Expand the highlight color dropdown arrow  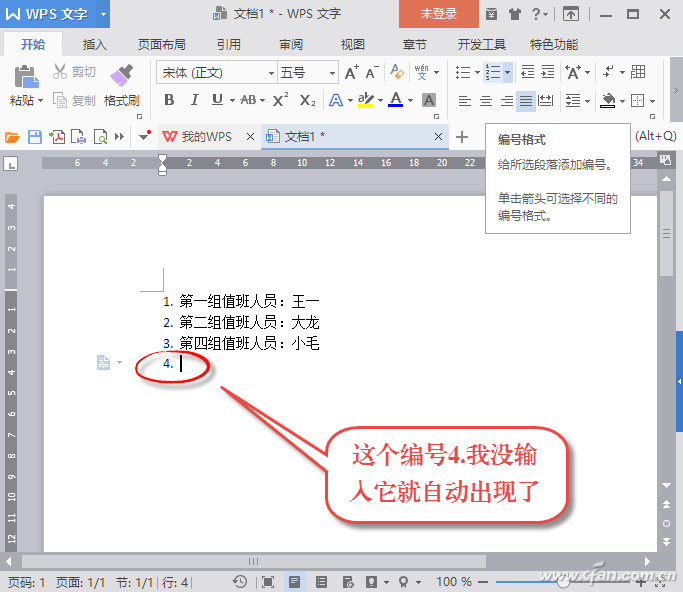pyautogui.click(x=380, y=101)
